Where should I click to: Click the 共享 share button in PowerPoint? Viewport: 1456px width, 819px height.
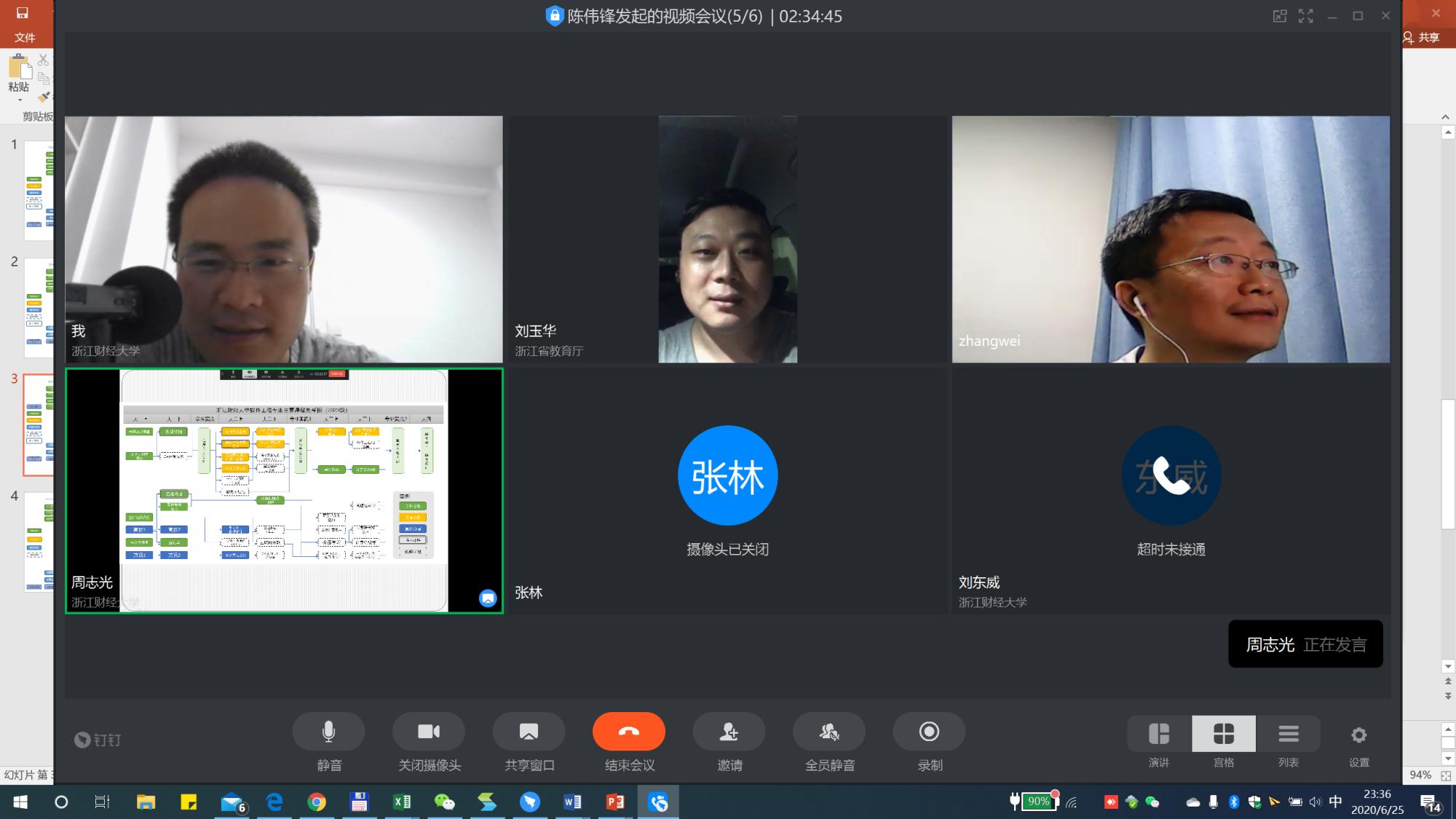click(1422, 37)
